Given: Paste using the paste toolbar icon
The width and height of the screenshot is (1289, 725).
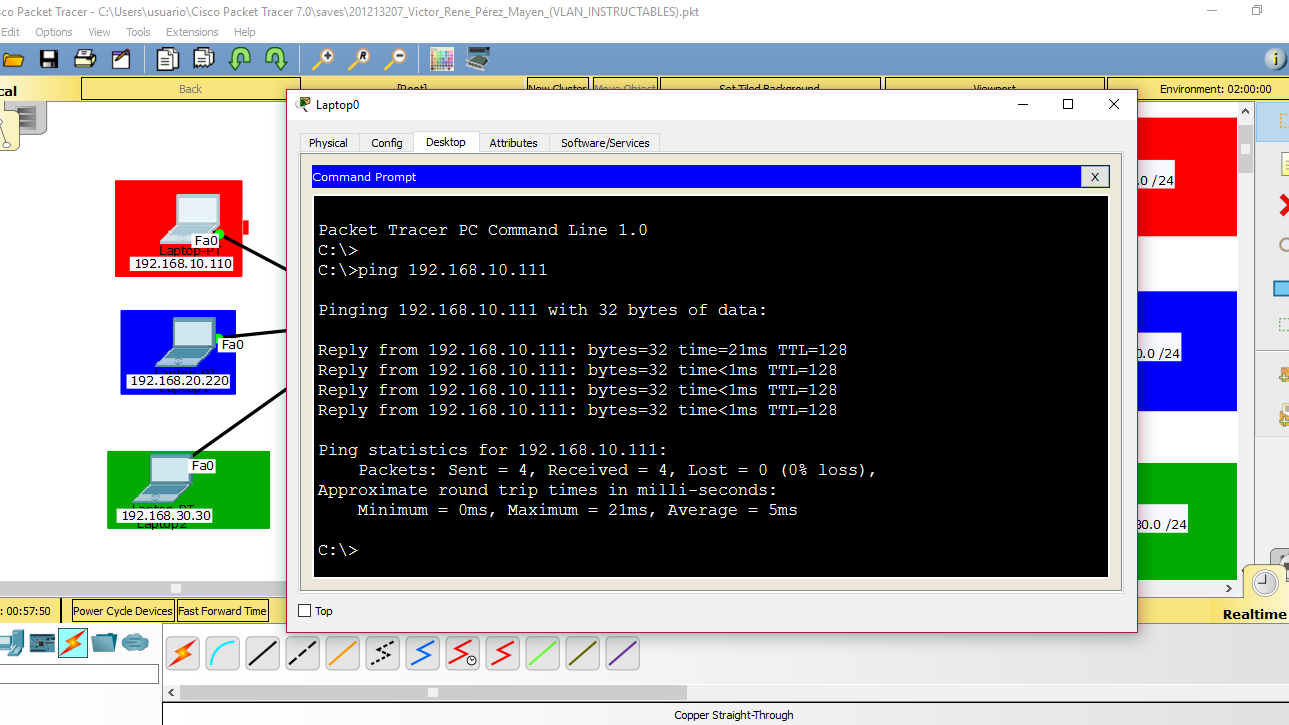Looking at the screenshot, I should pyautogui.click(x=204, y=59).
